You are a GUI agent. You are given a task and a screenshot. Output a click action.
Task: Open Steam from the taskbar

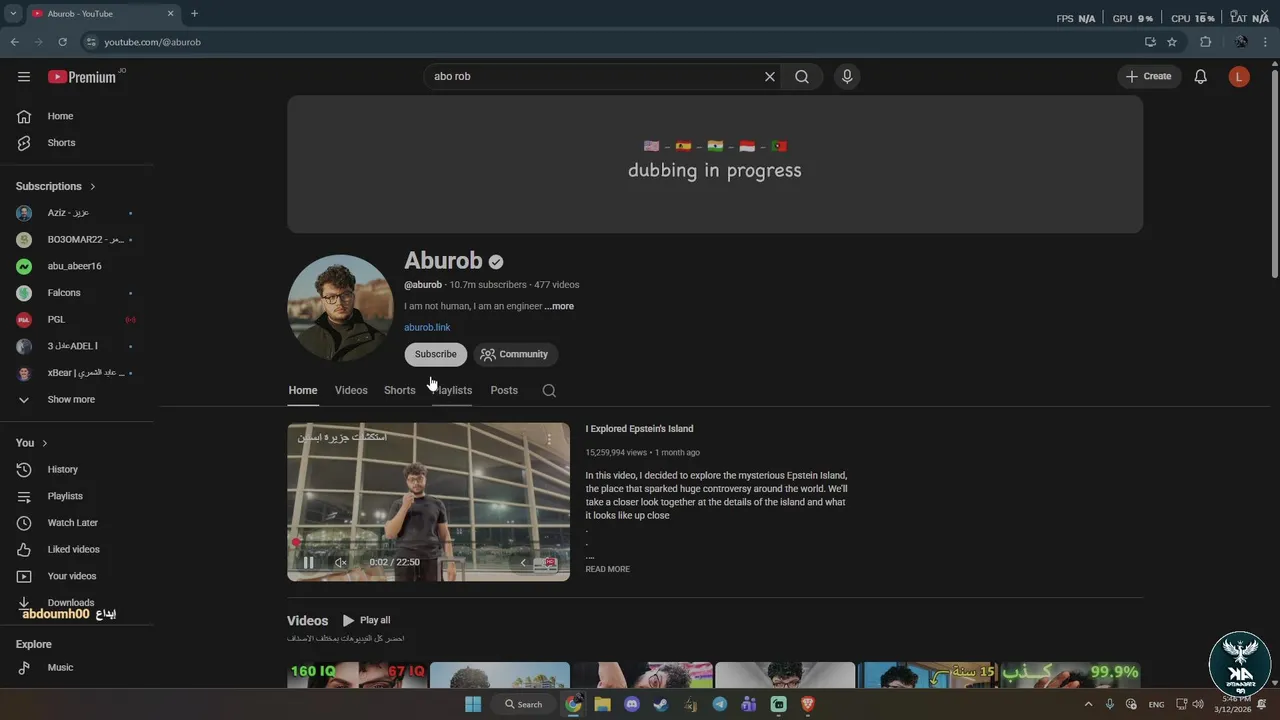(x=660, y=704)
